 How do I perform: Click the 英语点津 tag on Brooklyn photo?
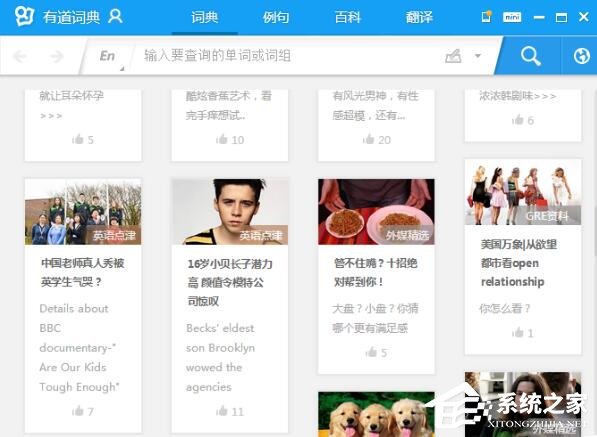pyautogui.click(x=261, y=236)
